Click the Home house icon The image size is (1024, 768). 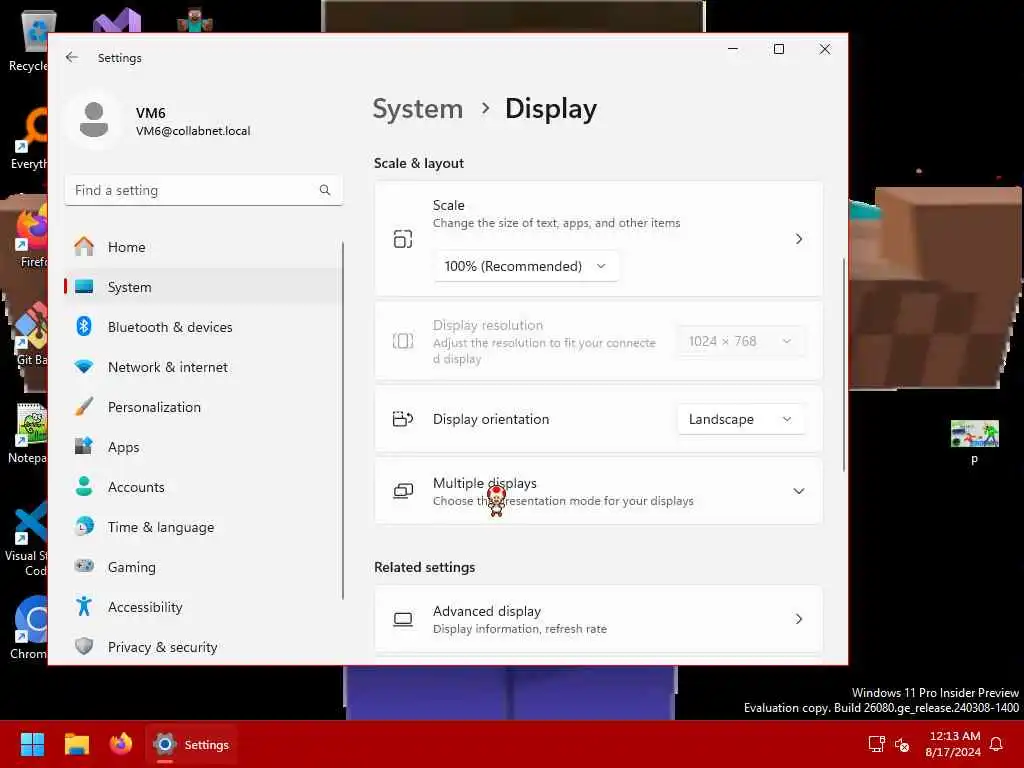pyautogui.click(x=84, y=246)
